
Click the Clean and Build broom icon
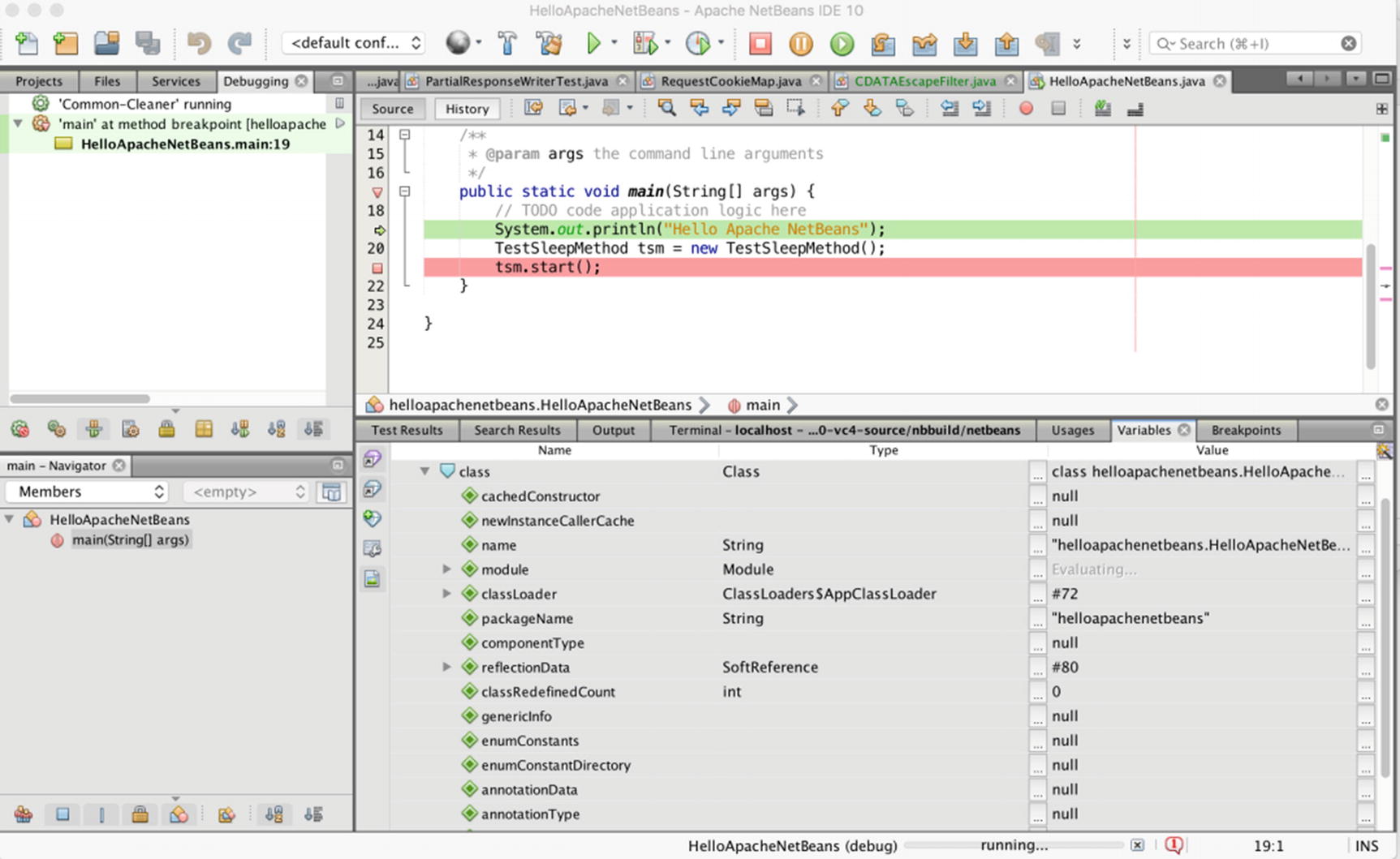click(549, 43)
